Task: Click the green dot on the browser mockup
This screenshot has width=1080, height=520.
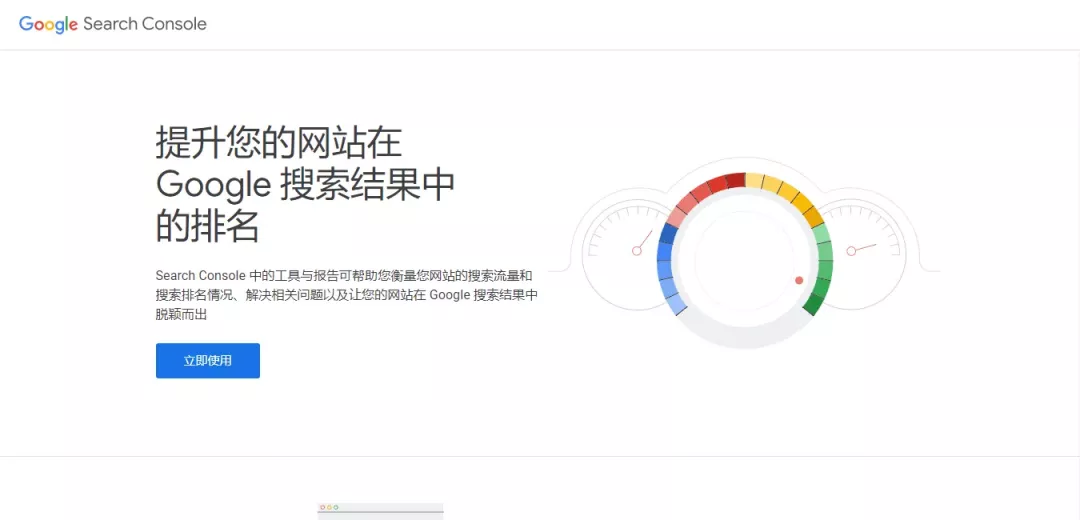Action: click(336, 507)
